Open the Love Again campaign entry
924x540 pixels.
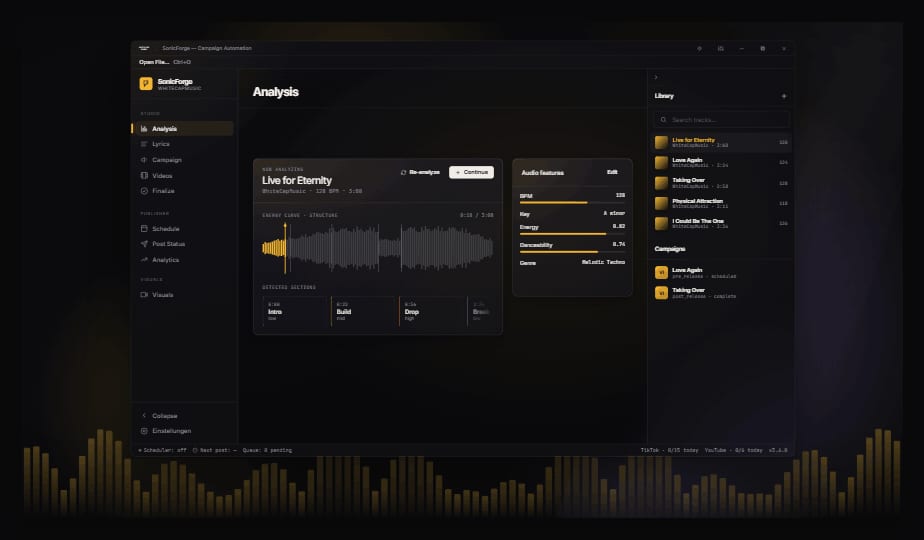[721, 272]
